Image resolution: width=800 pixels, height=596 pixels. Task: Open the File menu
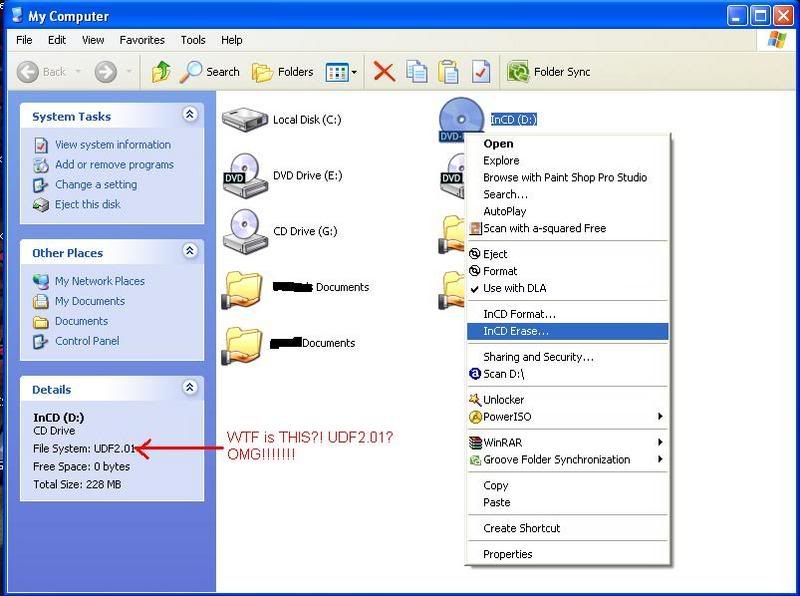24,40
